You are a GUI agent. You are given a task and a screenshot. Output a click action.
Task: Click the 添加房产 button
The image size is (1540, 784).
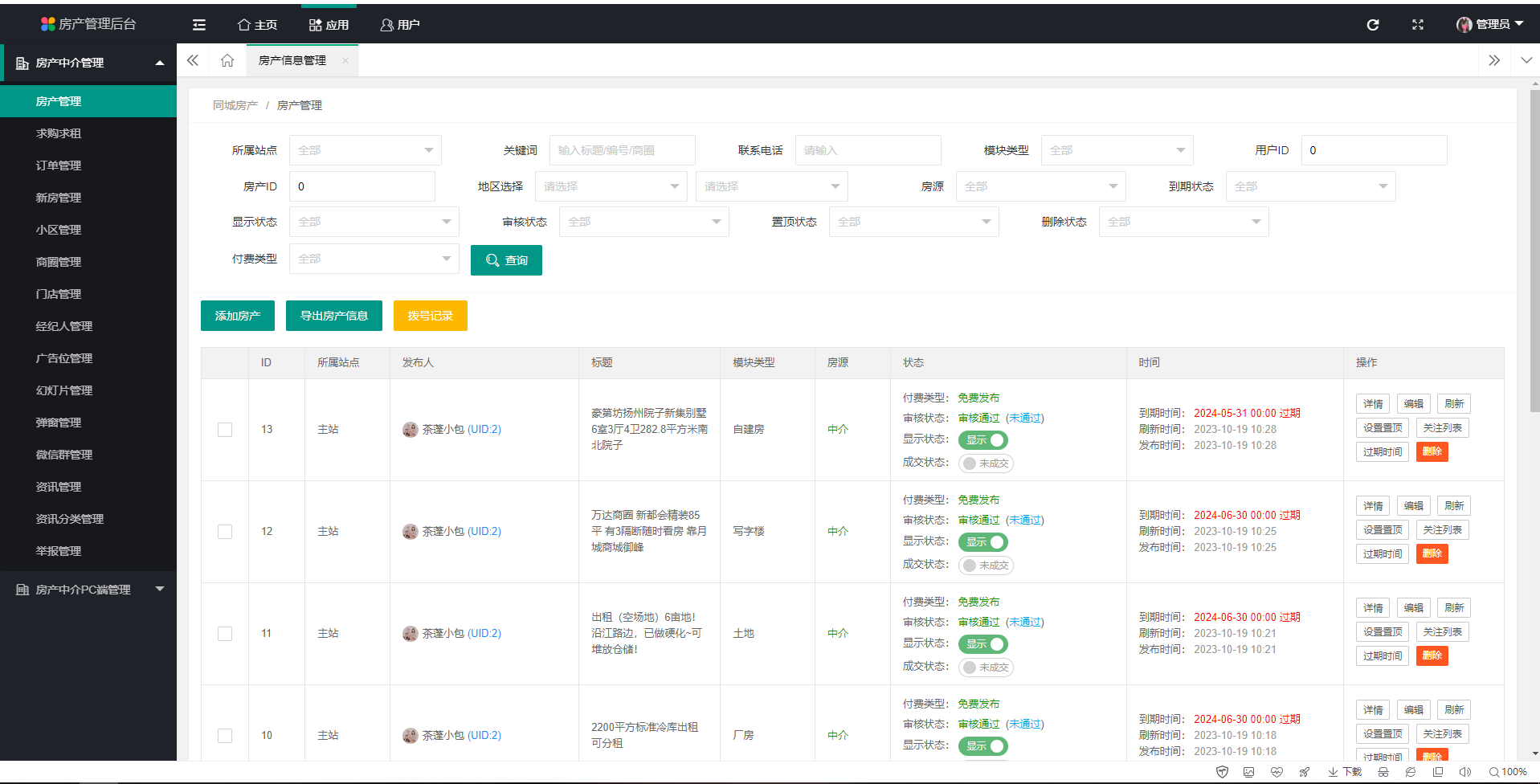pos(238,316)
